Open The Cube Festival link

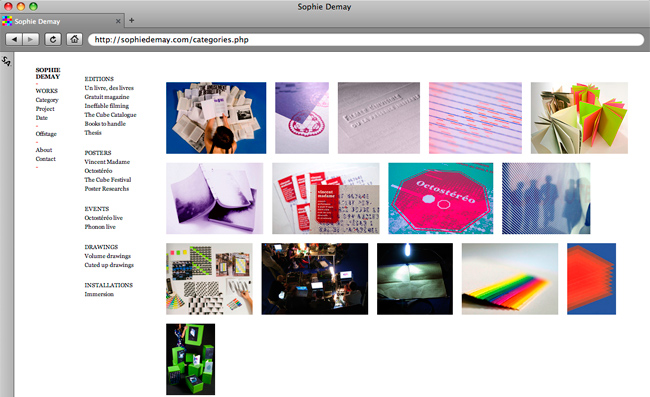click(108, 180)
